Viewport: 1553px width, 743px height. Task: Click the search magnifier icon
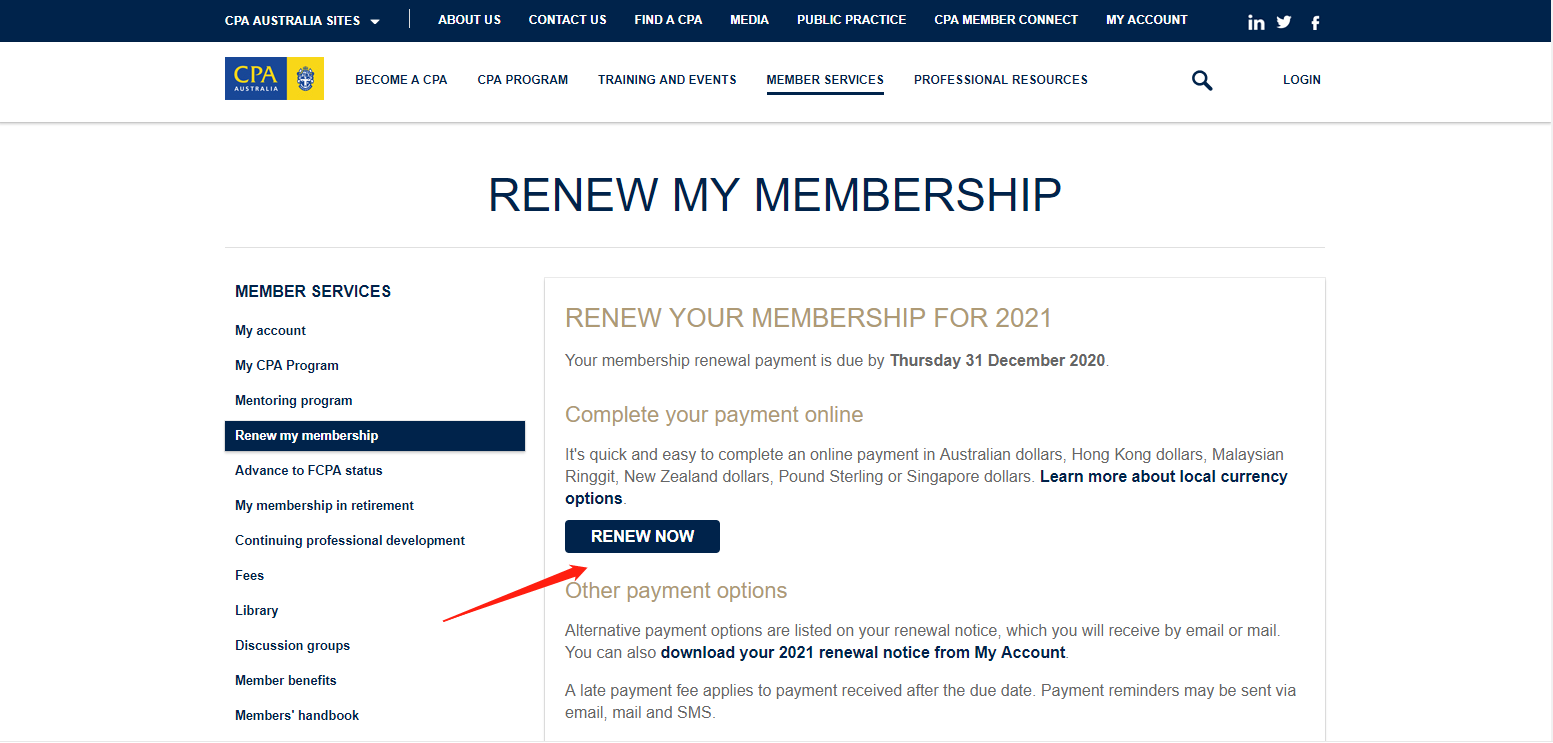pos(1202,80)
